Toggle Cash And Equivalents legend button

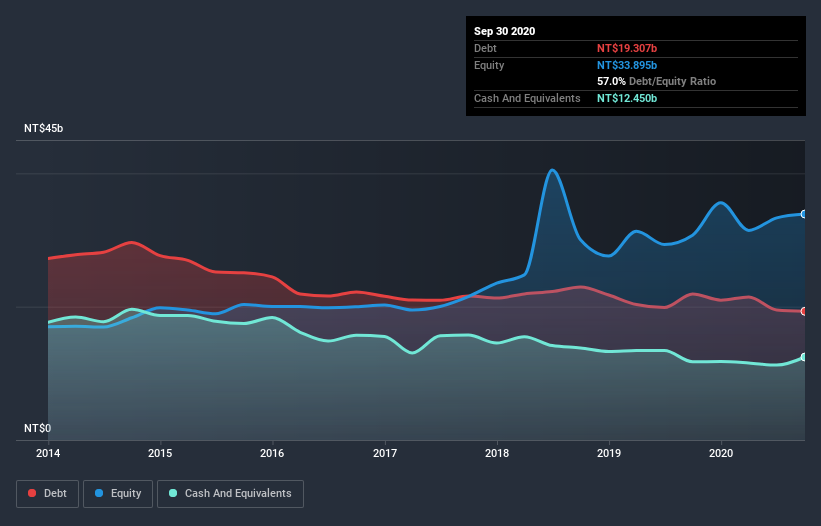click(x=230, y=494)
